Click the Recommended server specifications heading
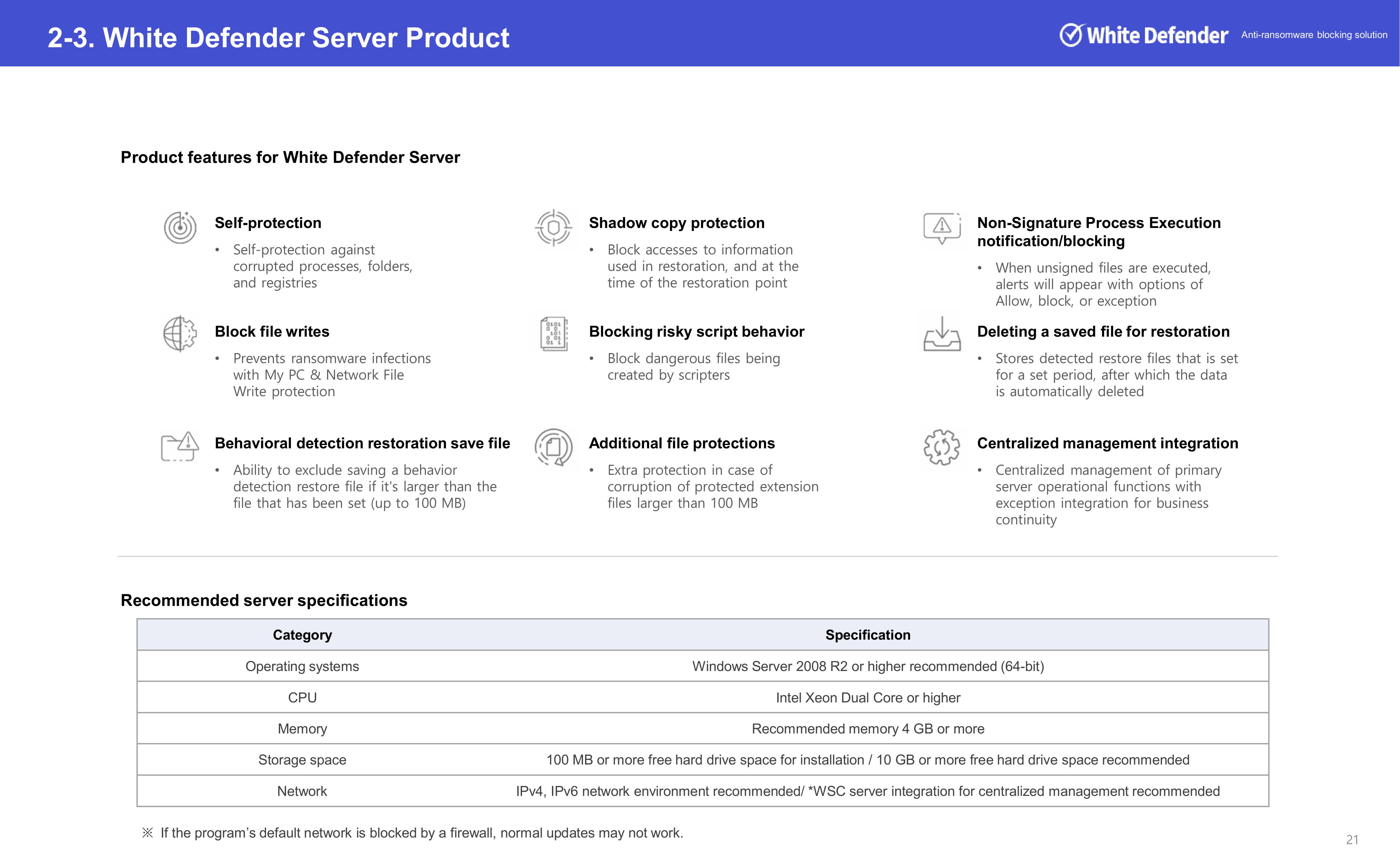Image resolution: width=1400 pixels, height=859 pixels. coord(264,600)
